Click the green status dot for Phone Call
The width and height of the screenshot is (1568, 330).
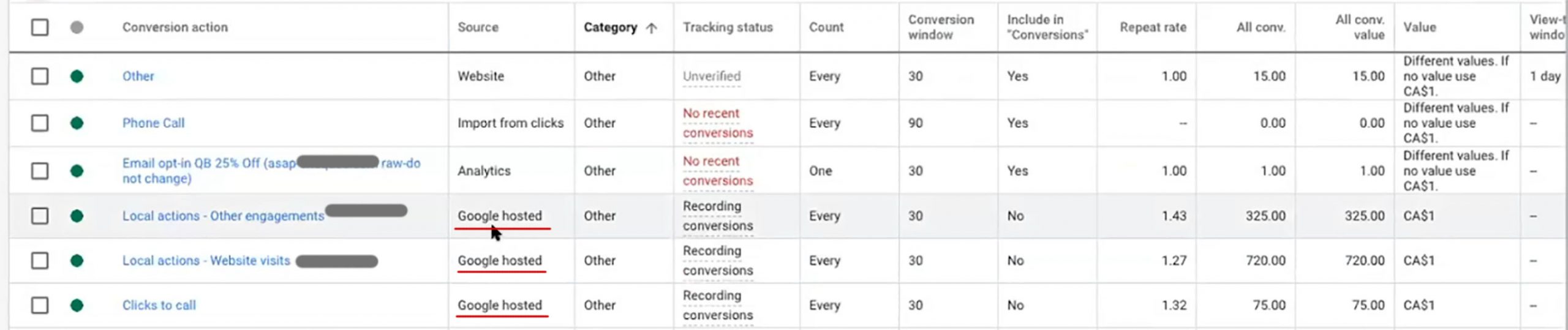(77, 123)
